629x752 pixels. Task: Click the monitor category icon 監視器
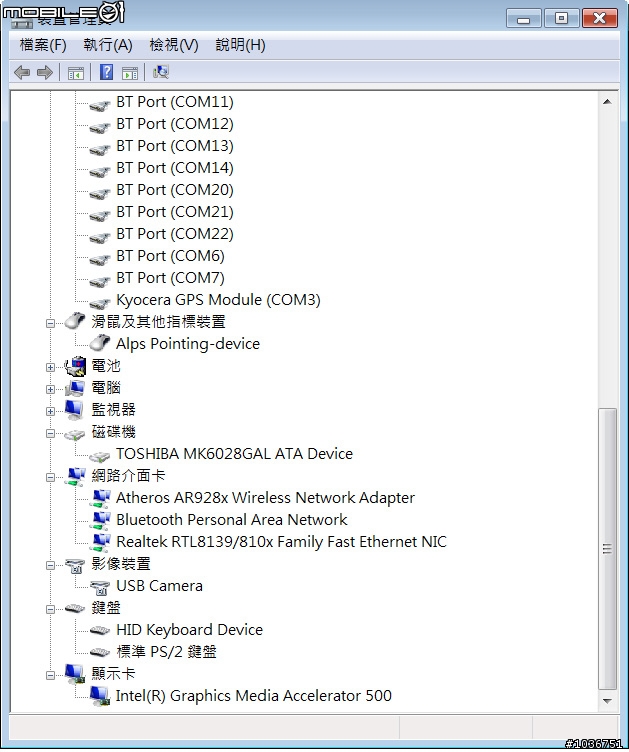coord(74,410)
